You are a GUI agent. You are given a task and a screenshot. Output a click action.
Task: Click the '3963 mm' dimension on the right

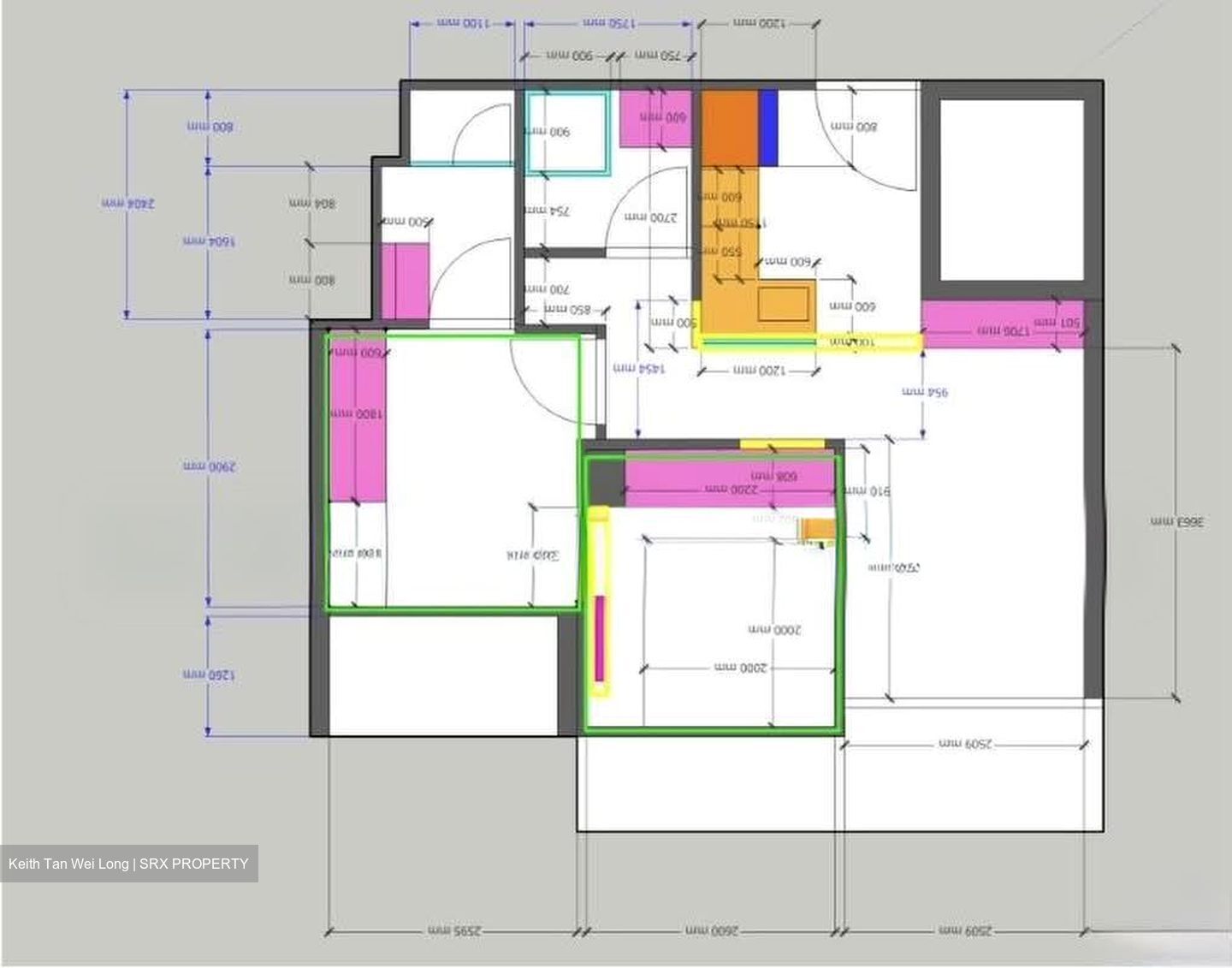click(1177, 521)
